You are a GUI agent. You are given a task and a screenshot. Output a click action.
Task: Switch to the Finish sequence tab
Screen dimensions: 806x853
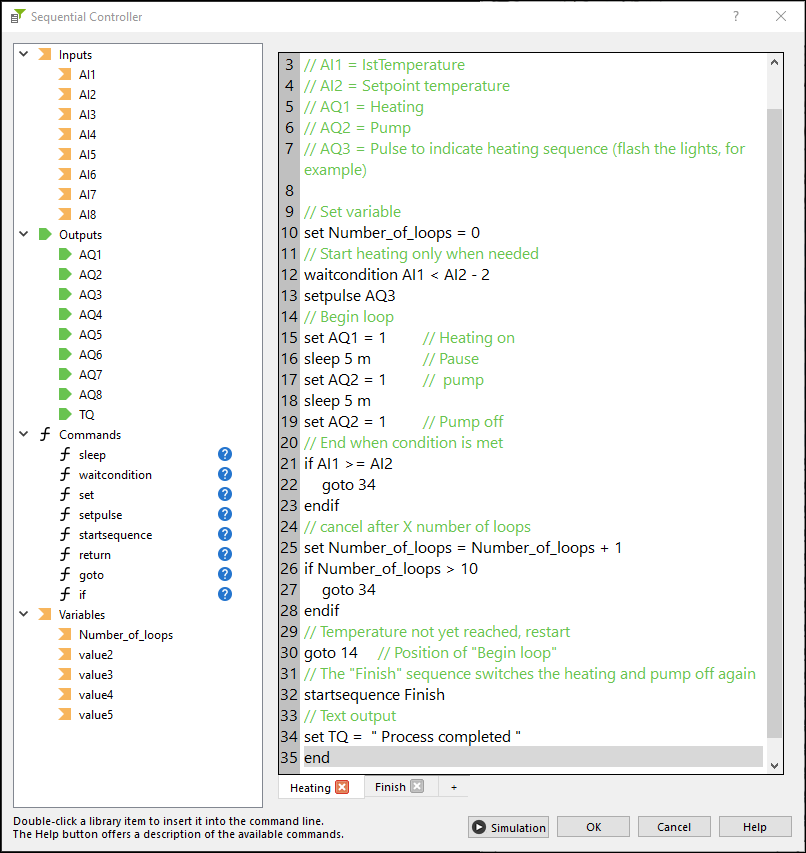coord(389,788)
